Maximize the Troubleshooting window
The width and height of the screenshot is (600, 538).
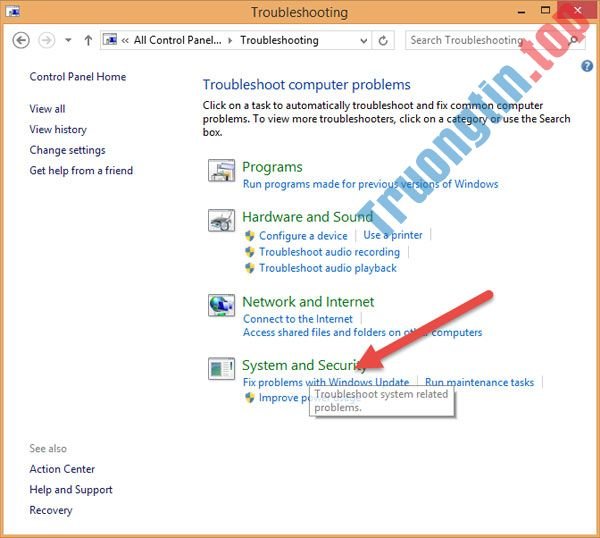tap(545, 11)
